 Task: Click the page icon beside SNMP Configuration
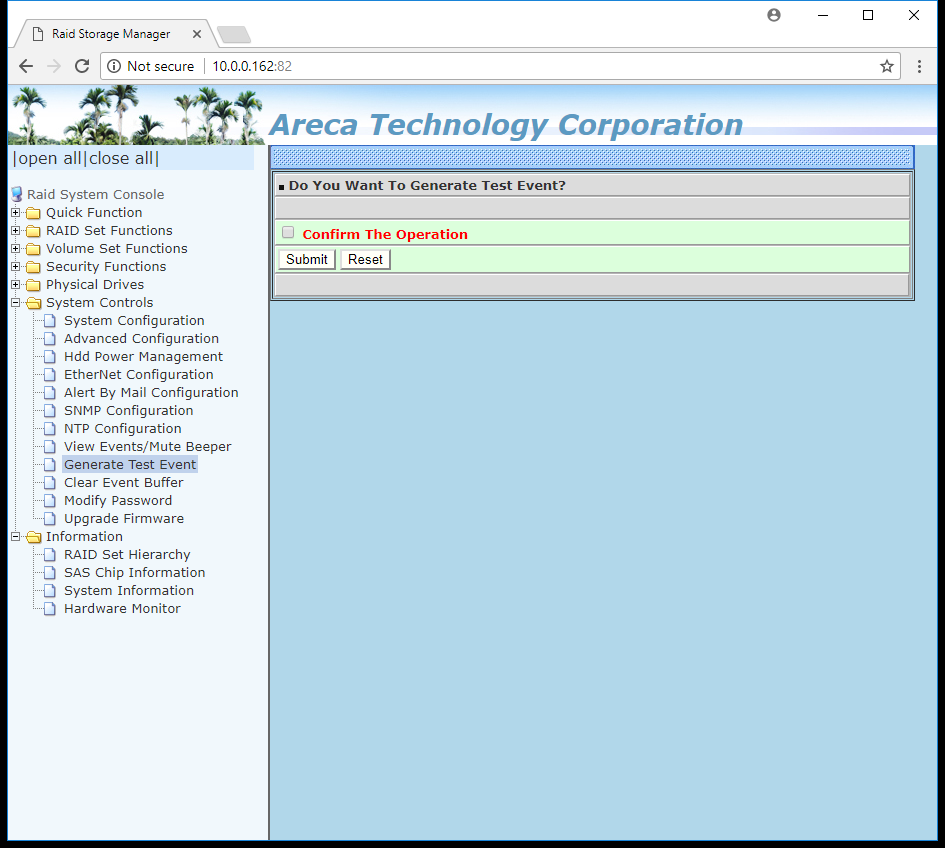click(50, 411)
